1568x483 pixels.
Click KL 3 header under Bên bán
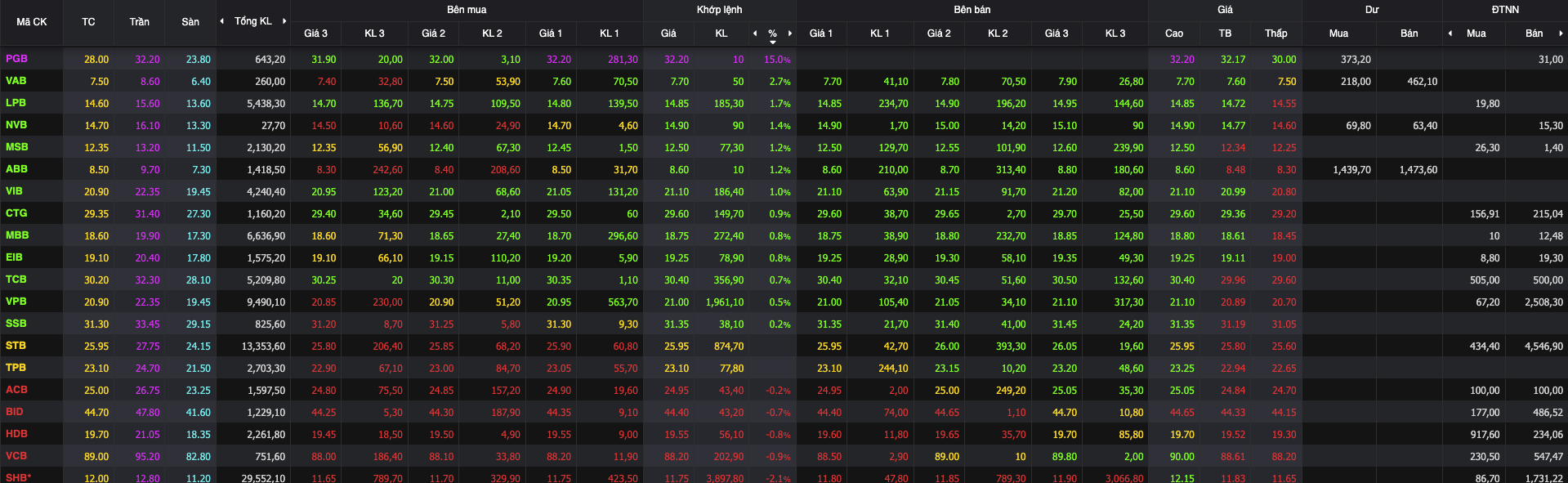tap(1115, 34)
